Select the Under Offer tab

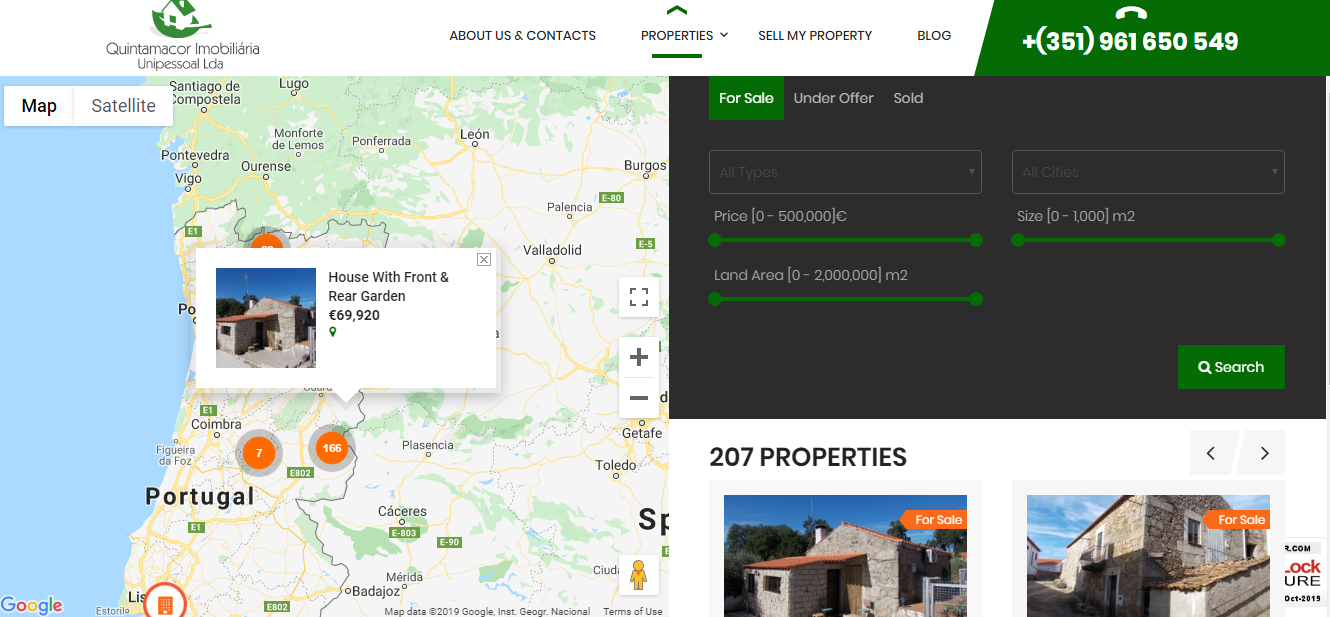(833, 98)
